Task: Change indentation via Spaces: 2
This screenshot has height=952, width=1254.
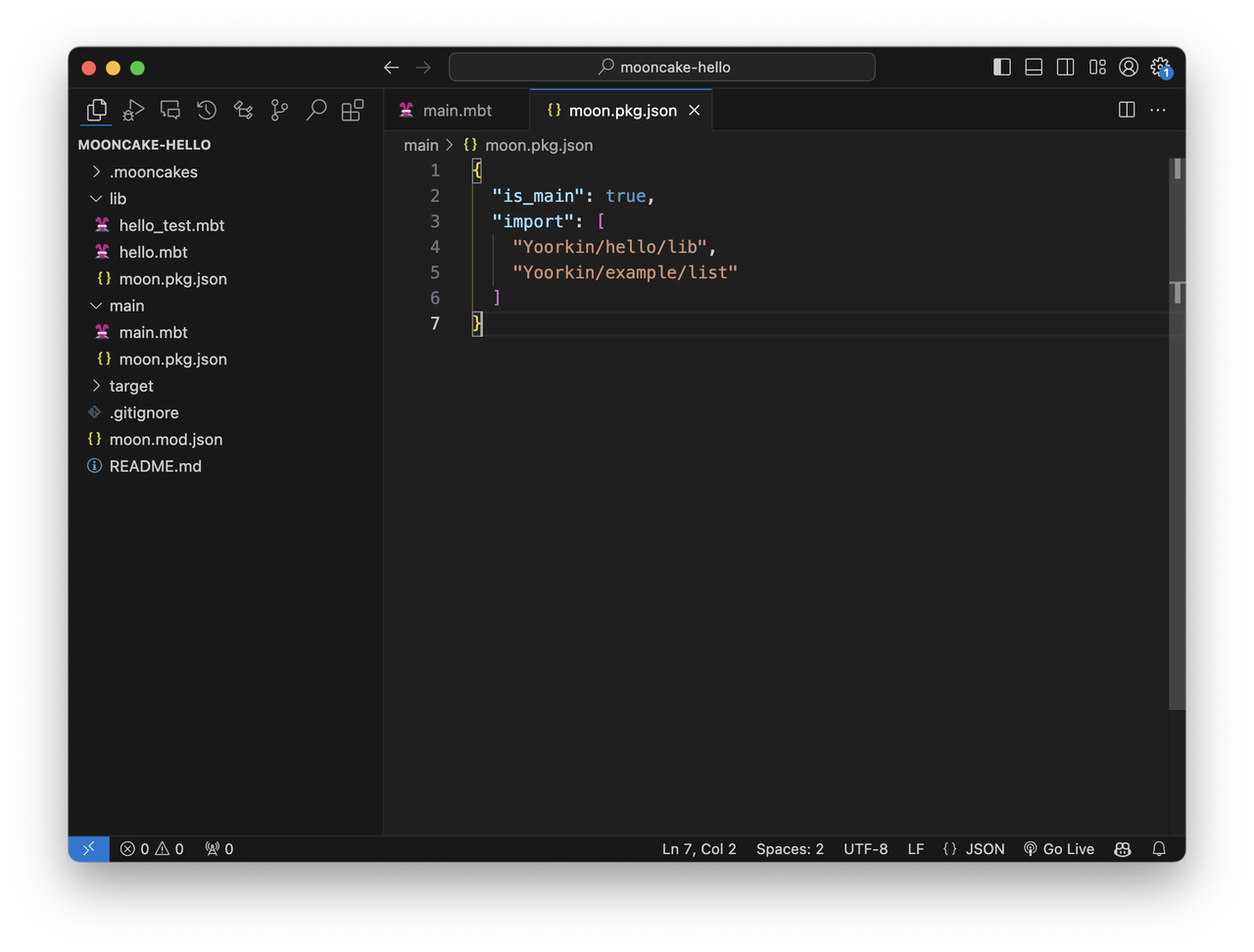Action: [790, 849]
